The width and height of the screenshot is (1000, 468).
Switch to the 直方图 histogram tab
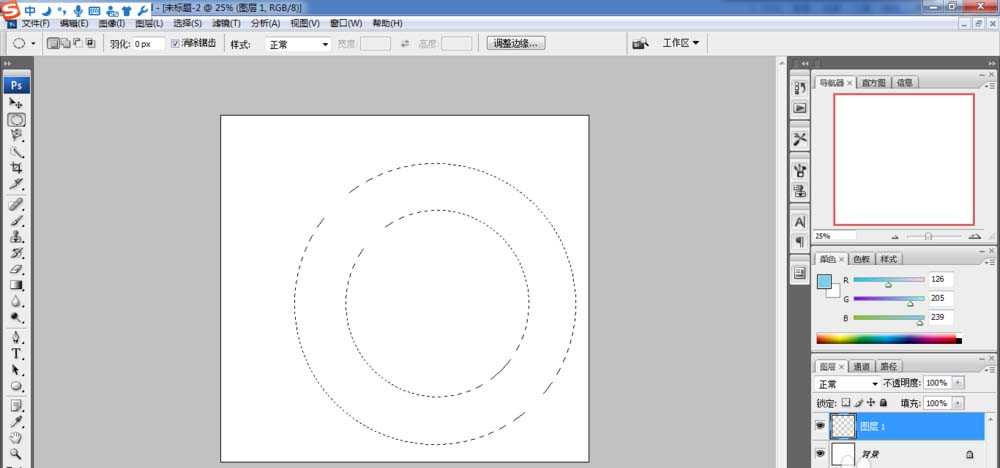871,83
